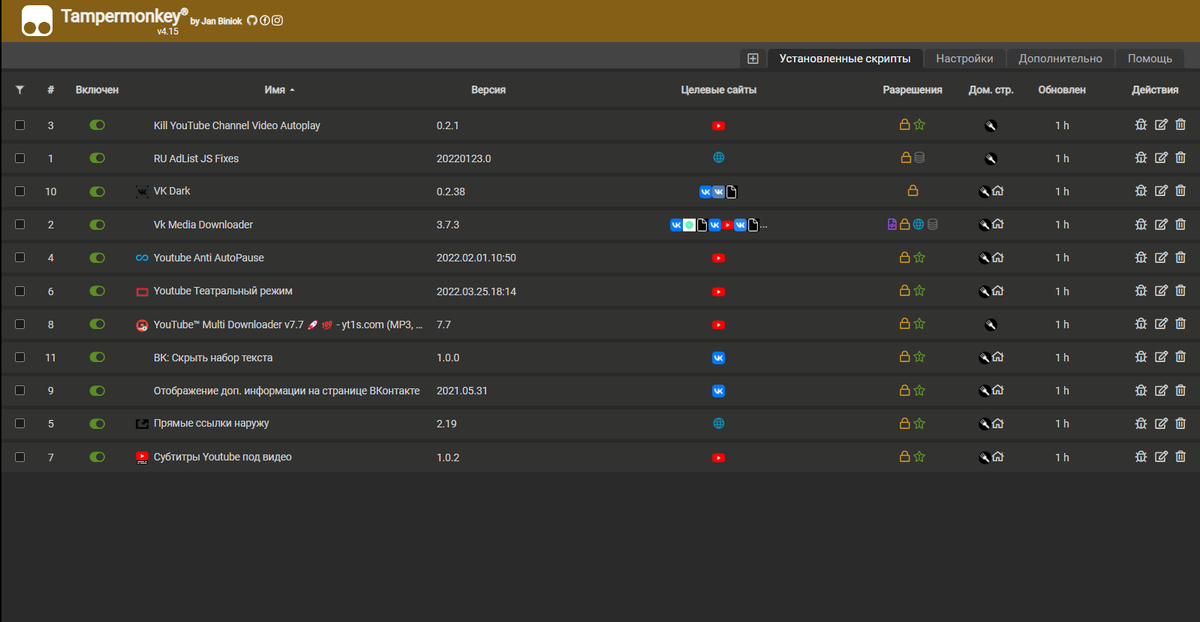Sort by the Дом. стр. column header
This screenshot has height=622, width=1200.
[991, 90]
